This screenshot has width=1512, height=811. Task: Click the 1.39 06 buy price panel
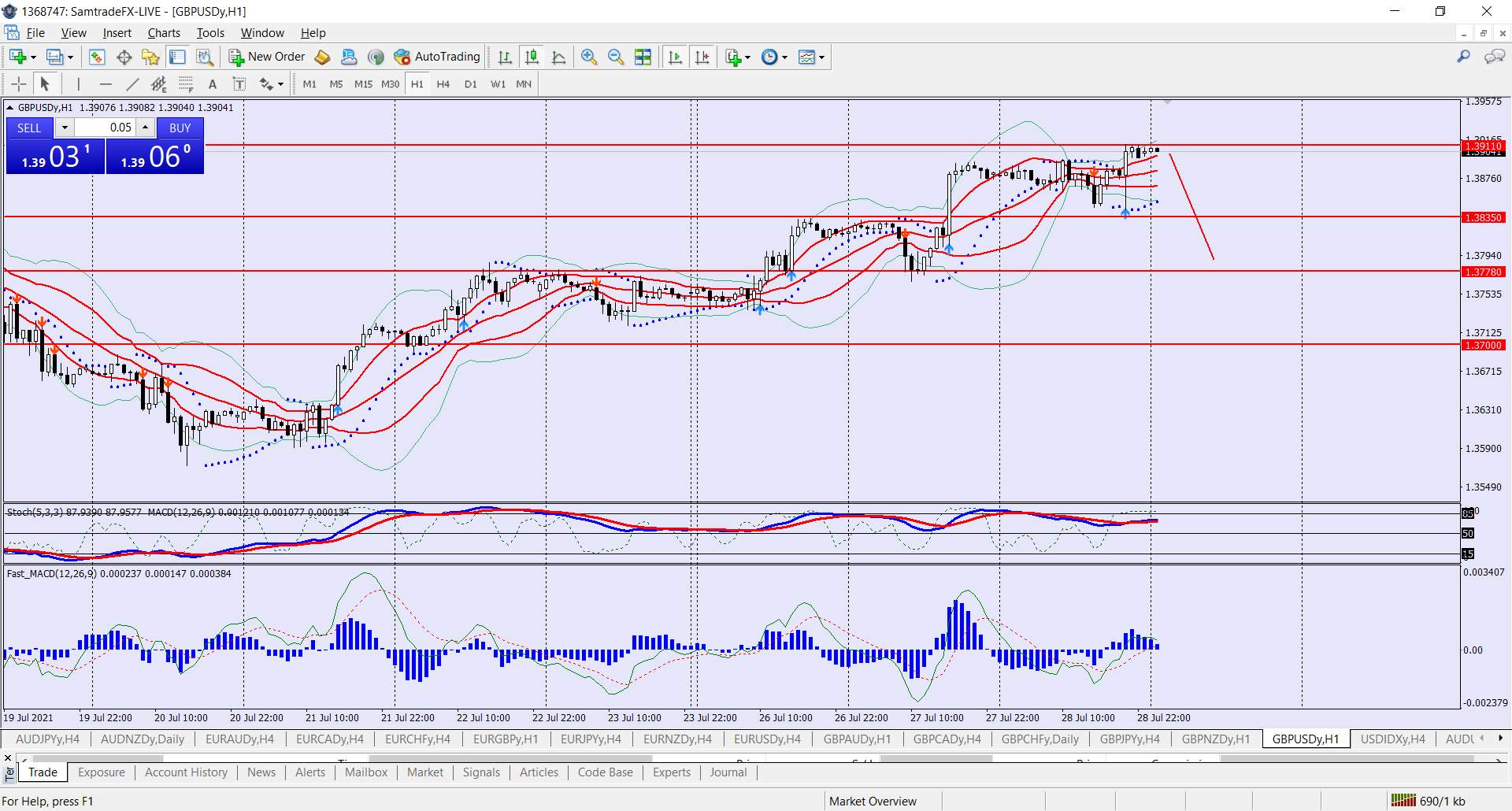155,157
